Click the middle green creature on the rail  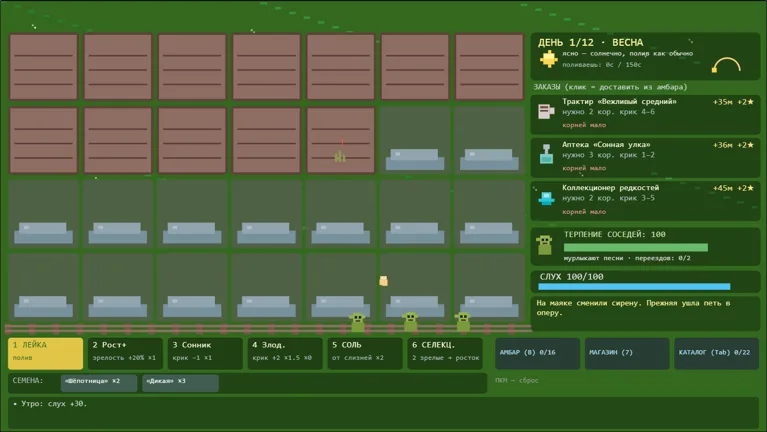pos(410,321)
